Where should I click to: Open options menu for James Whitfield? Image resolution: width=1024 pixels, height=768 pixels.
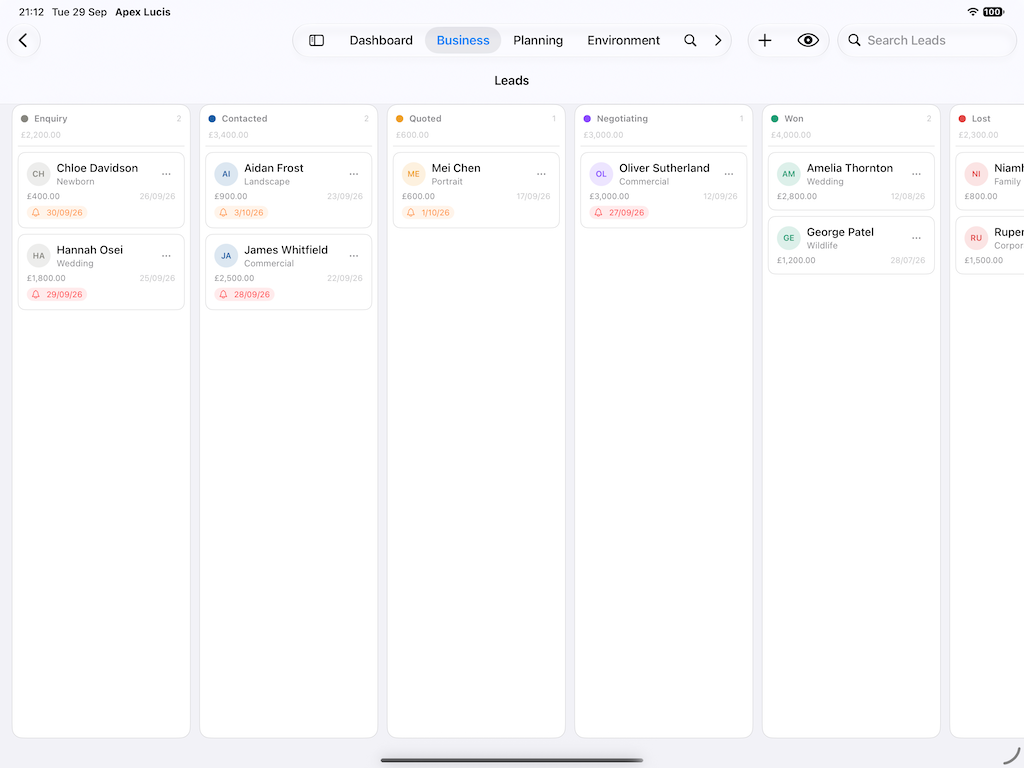coord(354,256)
